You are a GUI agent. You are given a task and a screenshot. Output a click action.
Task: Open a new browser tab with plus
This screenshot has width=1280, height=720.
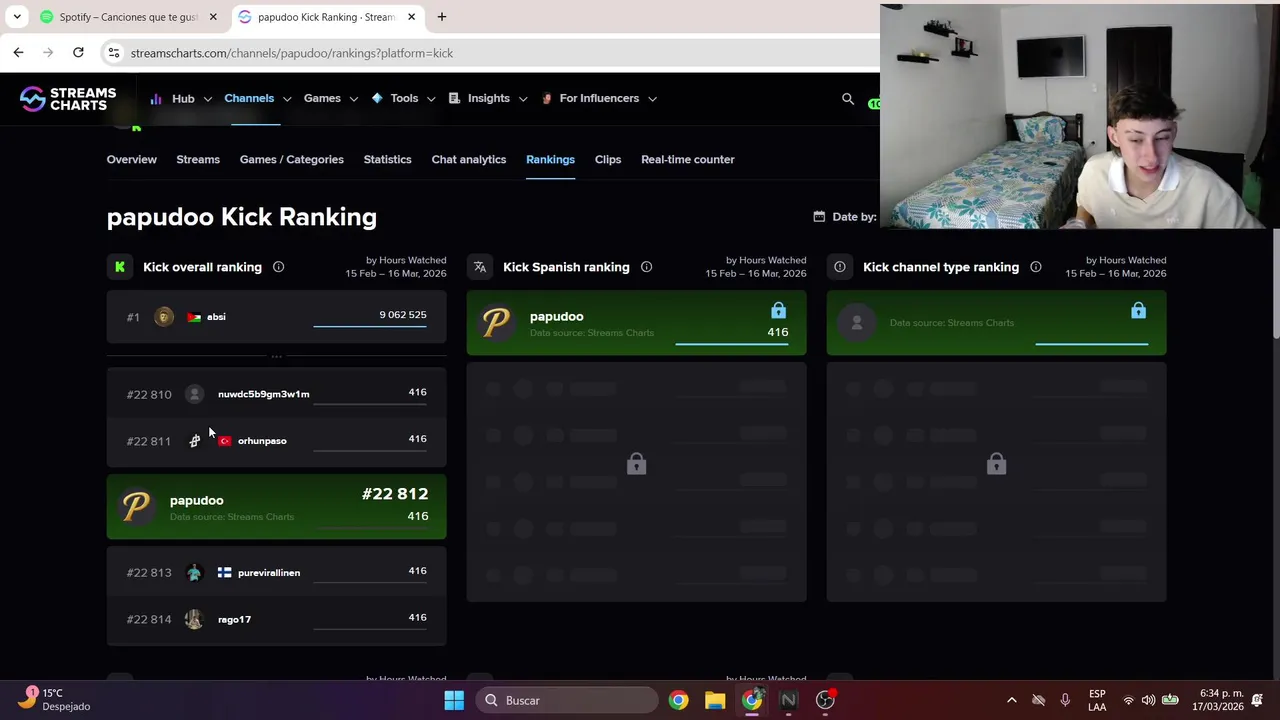click(x=441, y=17)
